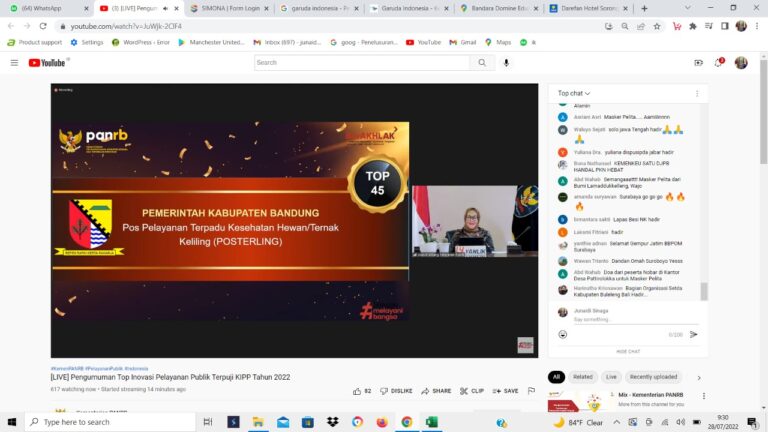Open YouTube notifications bell
Image resolution: width=768 pixels, height=432 pixels.
coord(719,63)
